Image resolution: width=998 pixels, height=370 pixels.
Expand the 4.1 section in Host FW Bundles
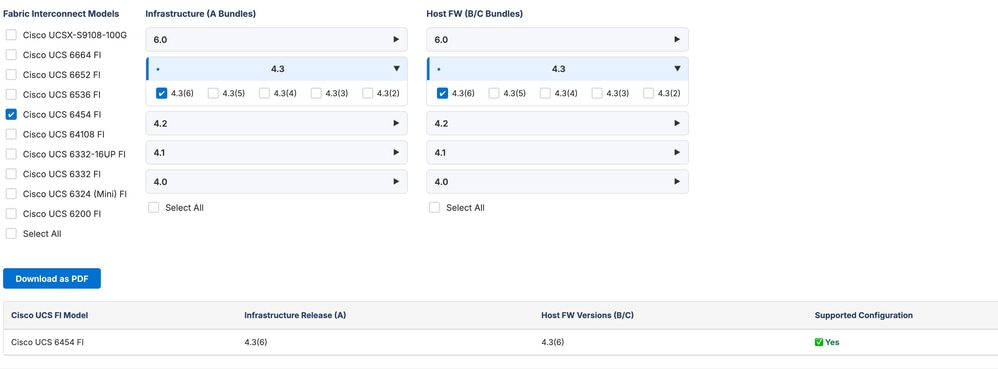(558, 153)
